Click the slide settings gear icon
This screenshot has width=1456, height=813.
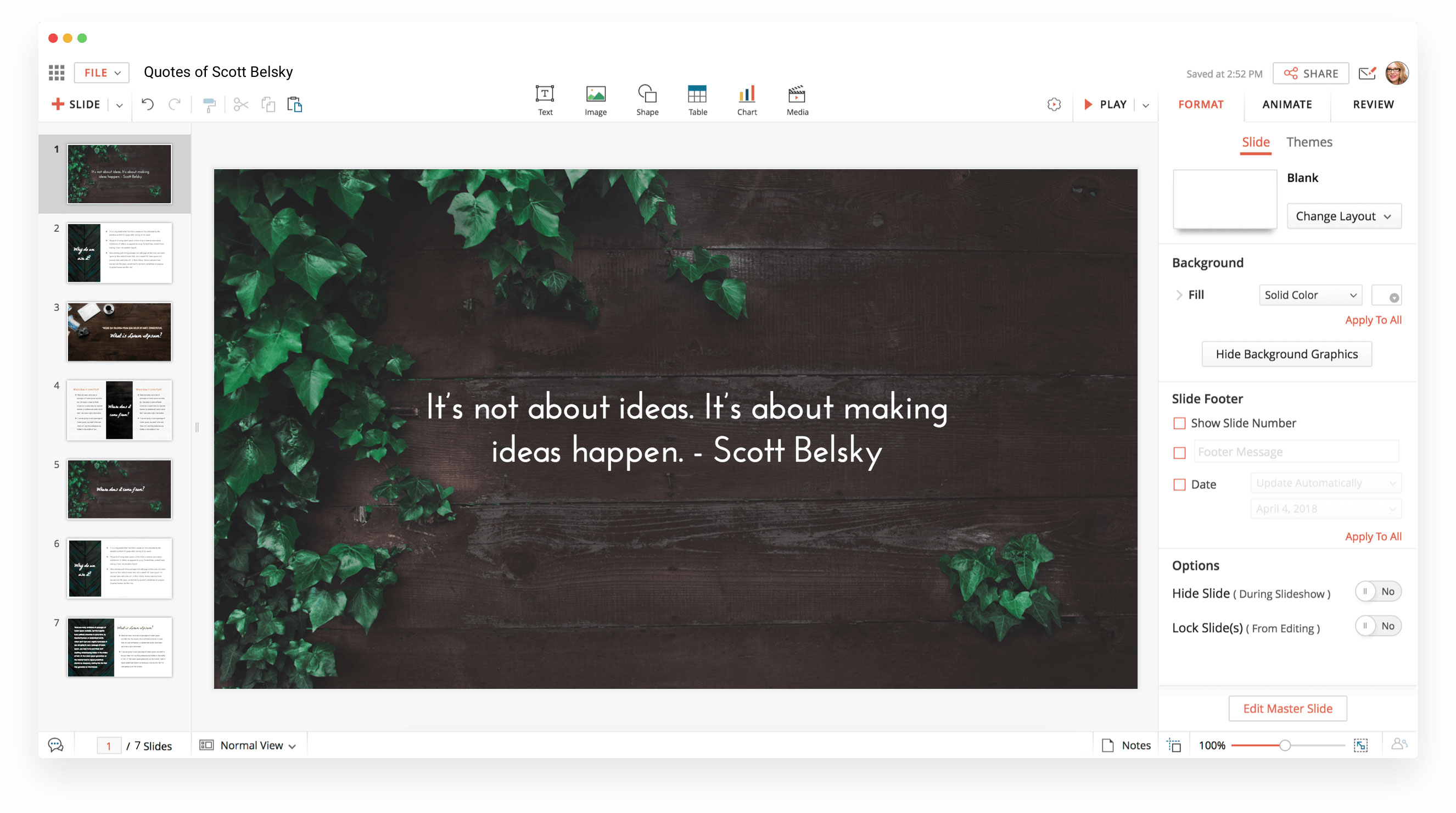(1055, 104)
